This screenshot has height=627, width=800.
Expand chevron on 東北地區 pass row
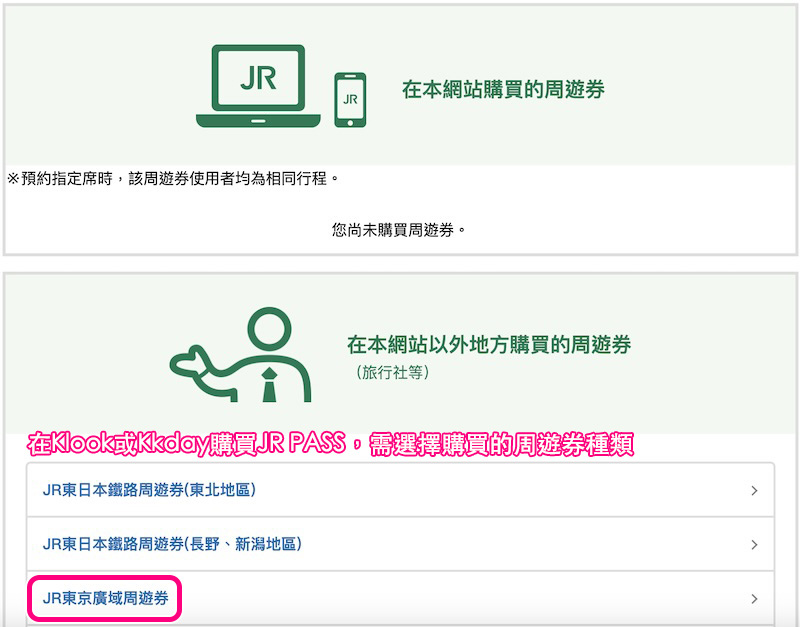point(754,491)
